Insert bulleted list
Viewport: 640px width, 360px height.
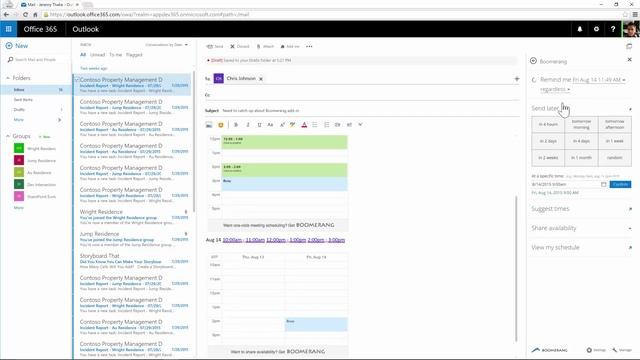(315, 125)
